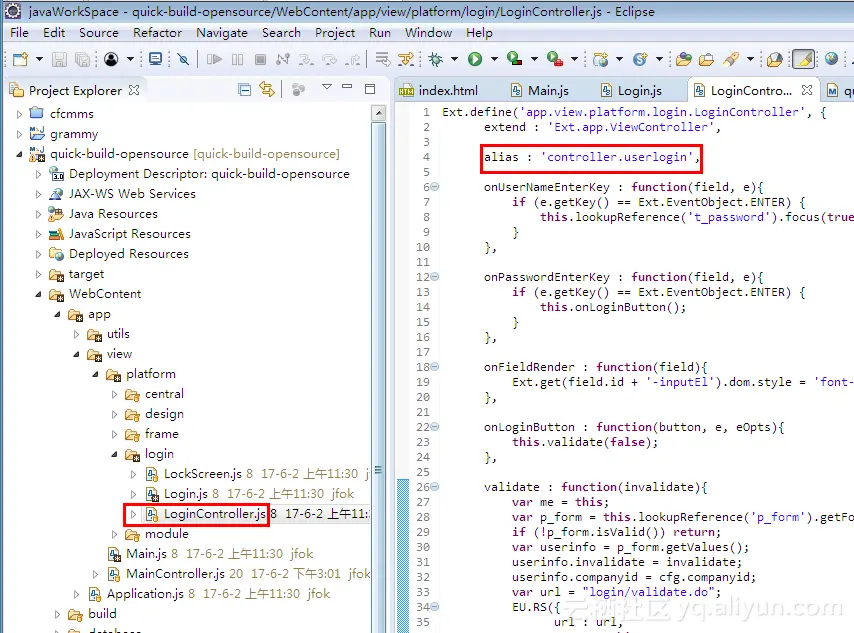Screen dimensions: 854x633
Task: Select LockScreen.js in the tree
Action: [x=203, y=474]
